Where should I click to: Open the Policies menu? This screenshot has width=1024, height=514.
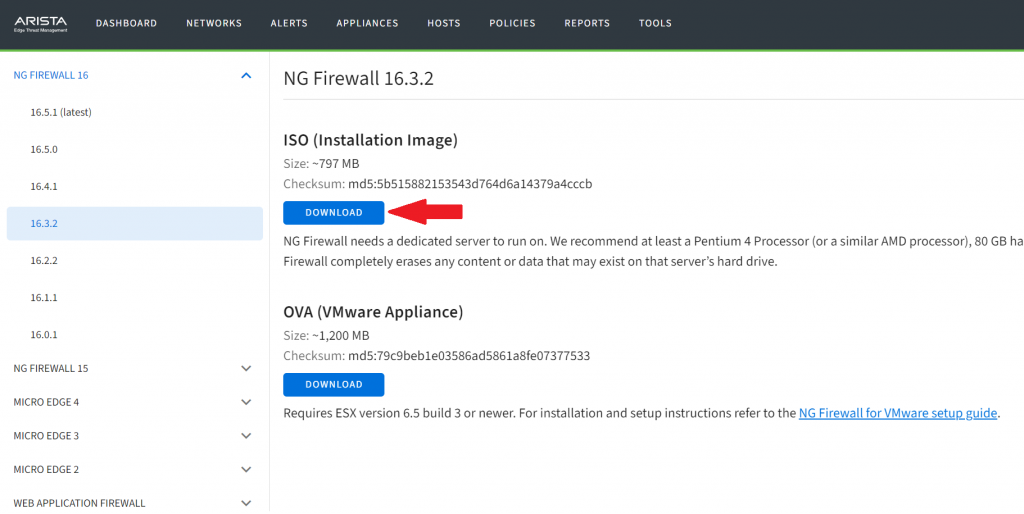pos(512,23)
